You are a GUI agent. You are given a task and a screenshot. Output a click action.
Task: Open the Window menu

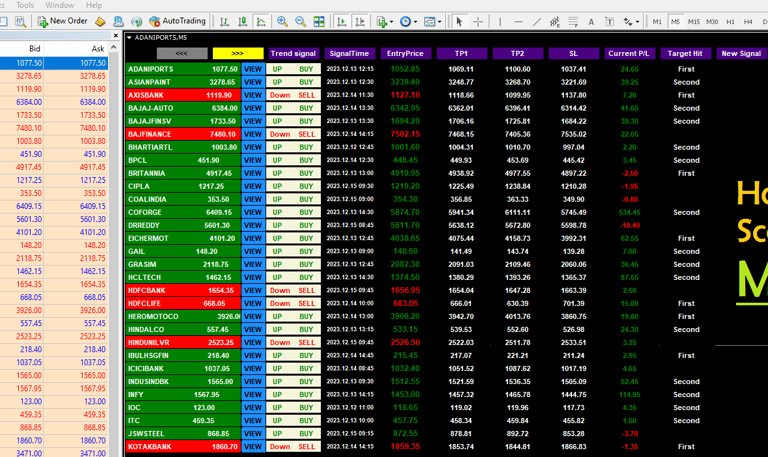[60, 5]
